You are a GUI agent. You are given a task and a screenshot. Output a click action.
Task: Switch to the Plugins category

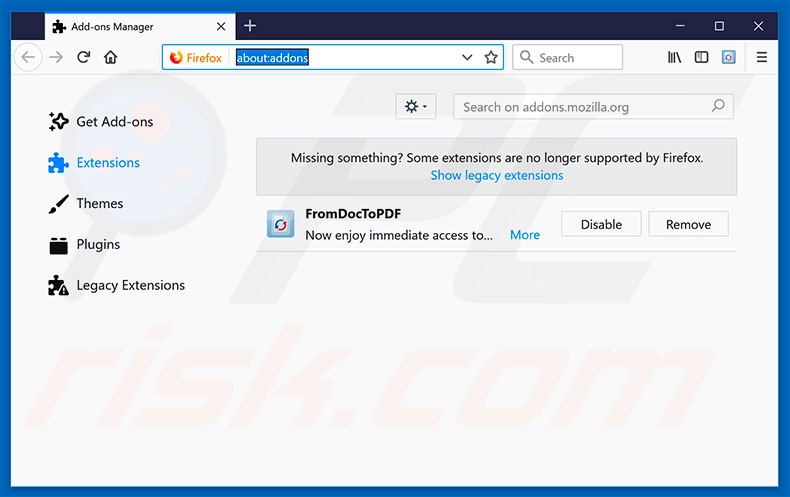point(97,244)
